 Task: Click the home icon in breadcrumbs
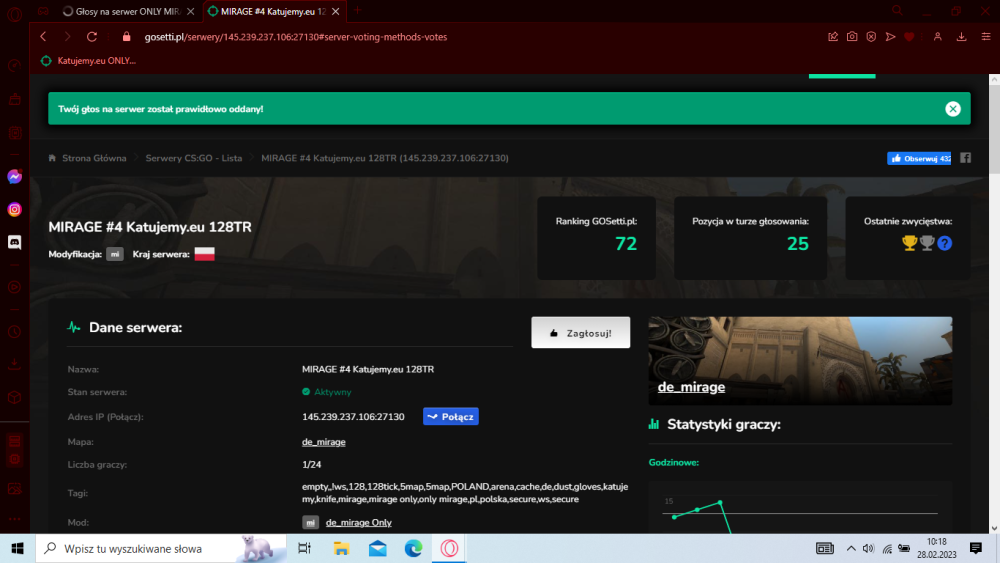52,158
